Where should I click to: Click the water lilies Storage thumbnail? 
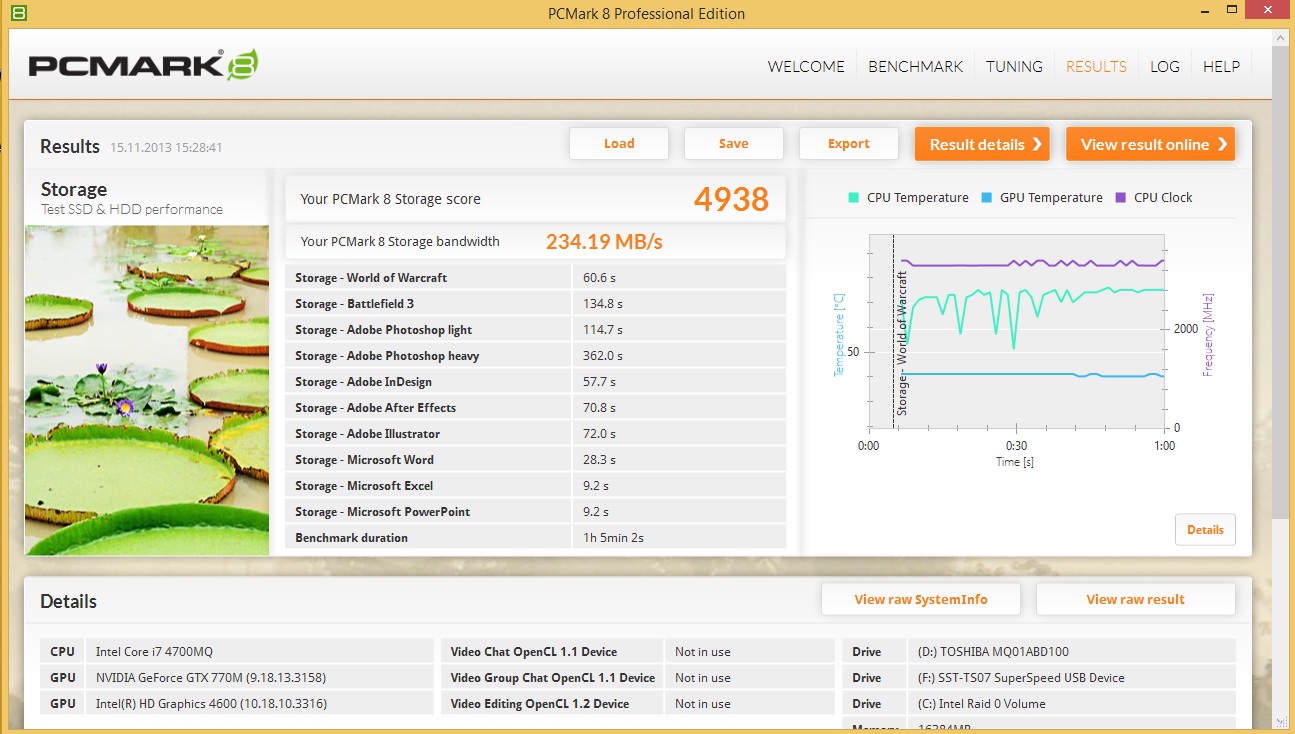click(x=147, y=390)
